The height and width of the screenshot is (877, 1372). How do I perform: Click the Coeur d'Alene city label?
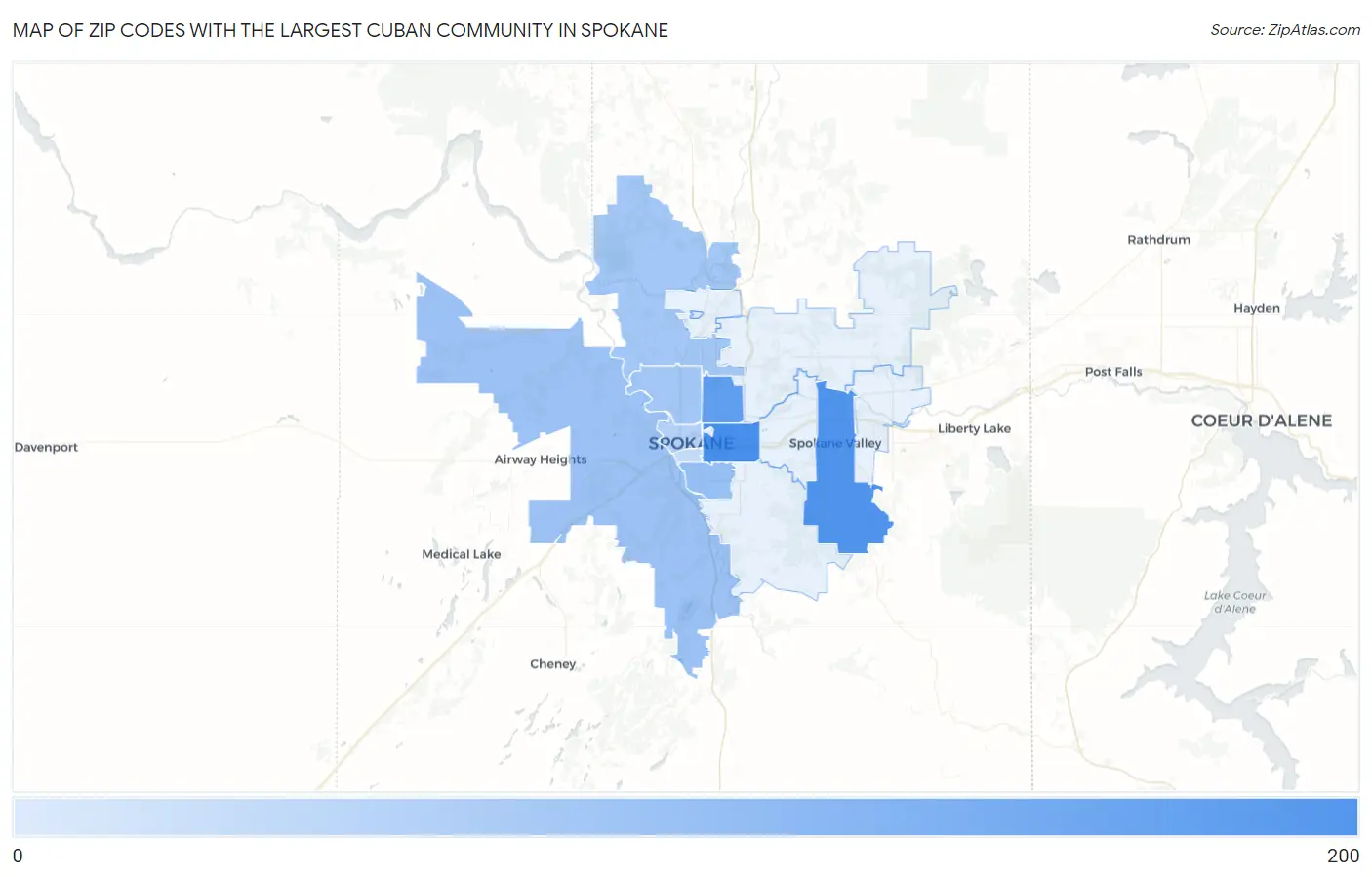click(x=1261, y=420)
